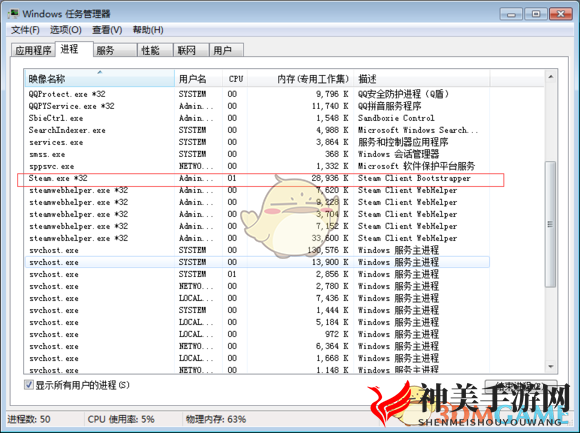Sort by 用户名 column header
580x433 pixels.
[x=199, y=78]
